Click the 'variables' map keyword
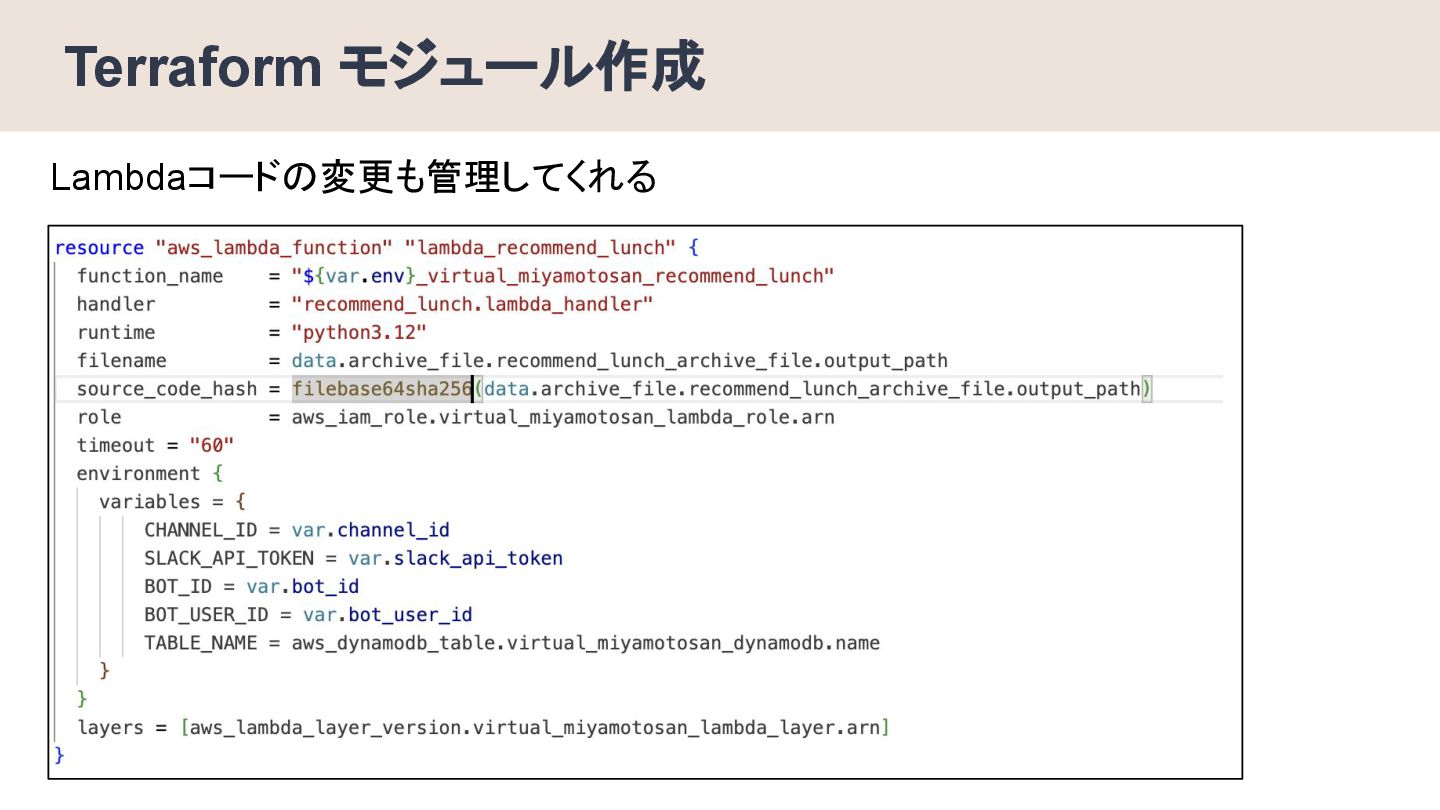The height and width of the screenshot is (810, 1440). click(x=150, y=501)
